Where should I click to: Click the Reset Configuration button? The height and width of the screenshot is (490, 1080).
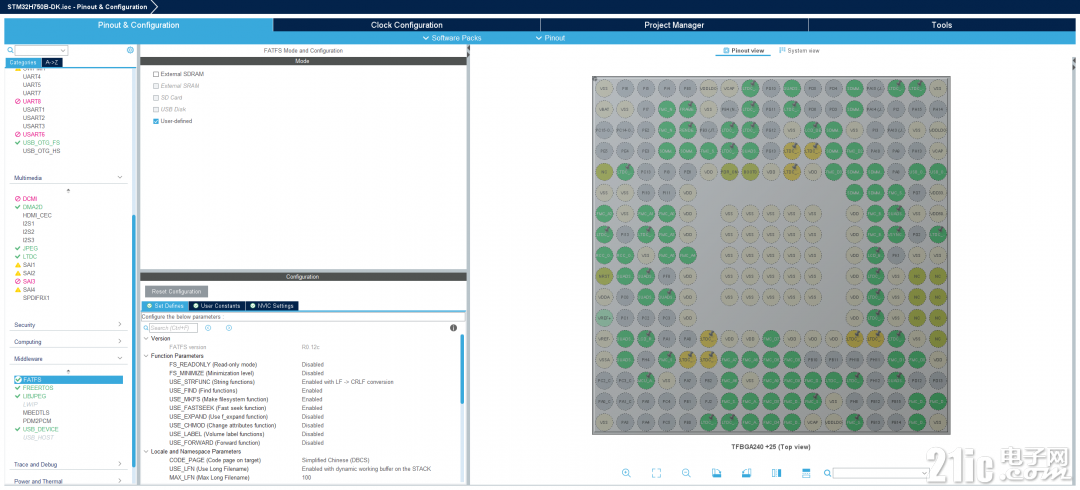[x=176, y=292]
